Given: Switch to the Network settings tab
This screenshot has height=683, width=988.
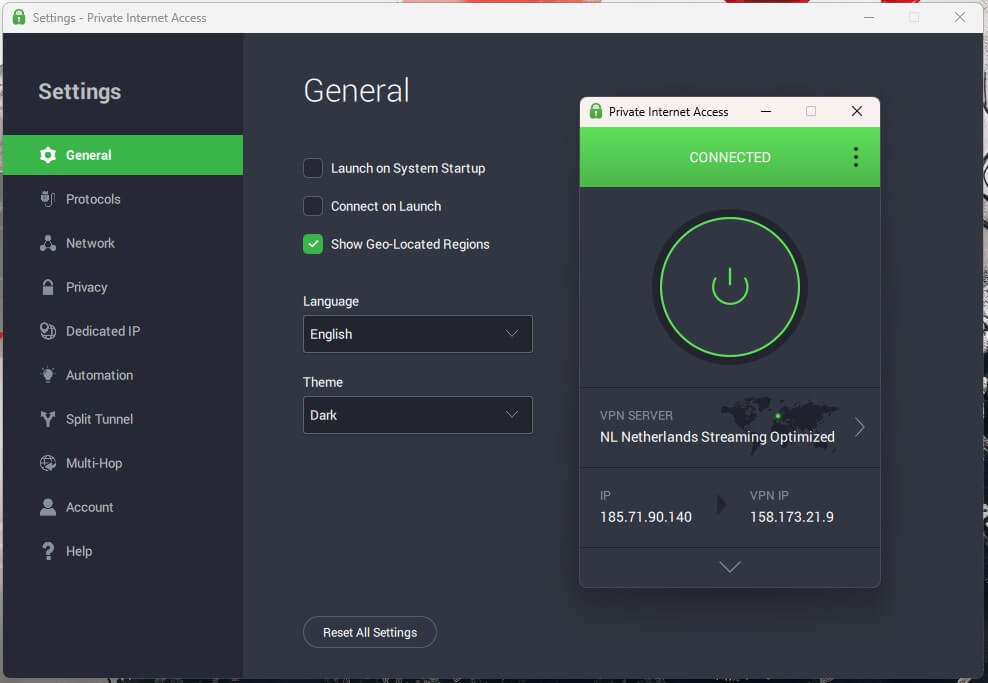Looking at the screenshot, I should pos(123,243).
